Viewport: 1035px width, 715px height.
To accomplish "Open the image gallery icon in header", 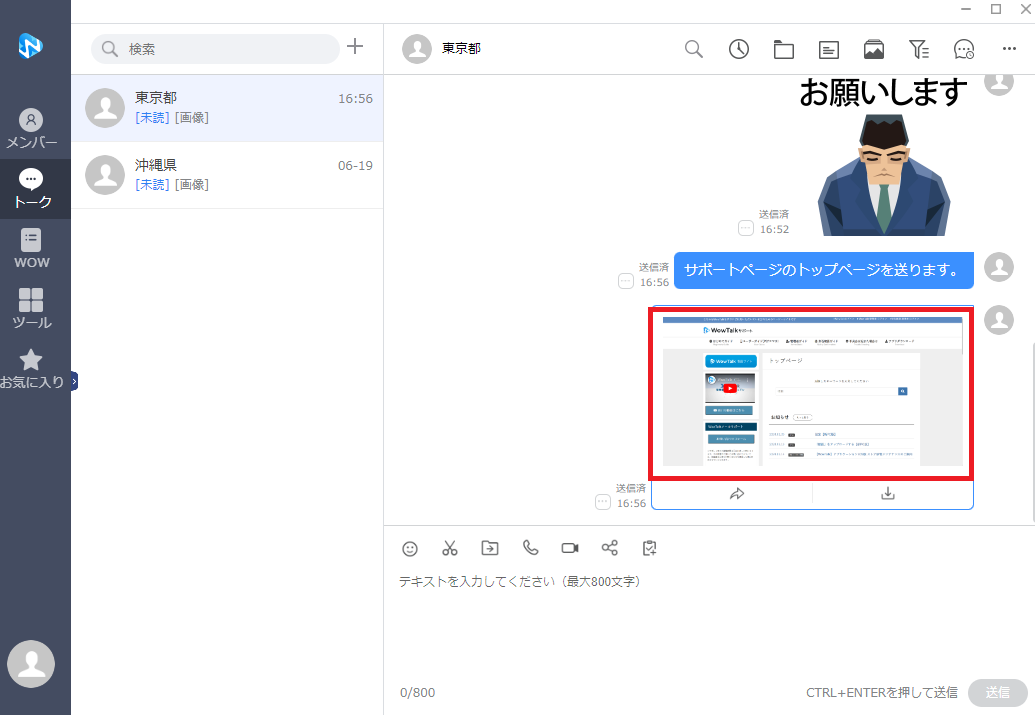I will [x=873, y=49].
